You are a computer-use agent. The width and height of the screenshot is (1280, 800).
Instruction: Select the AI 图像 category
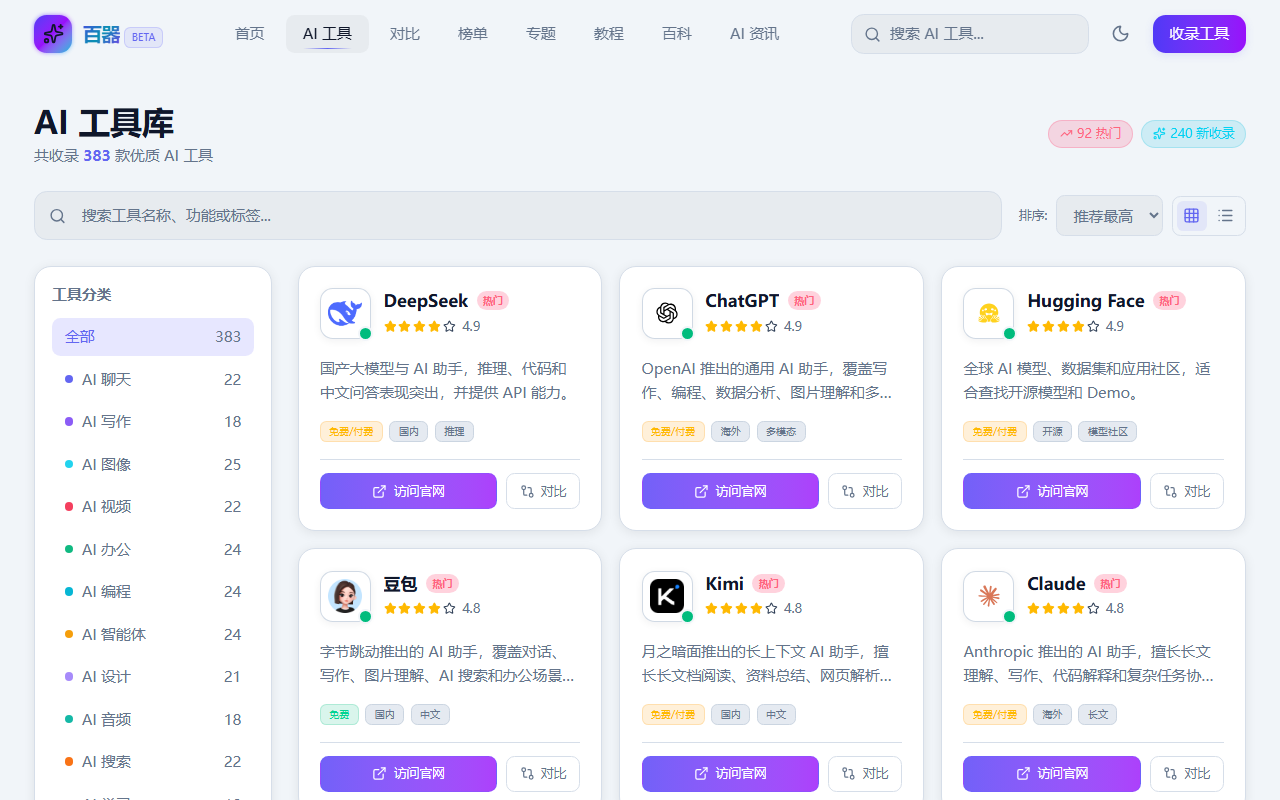pos(153,464)
